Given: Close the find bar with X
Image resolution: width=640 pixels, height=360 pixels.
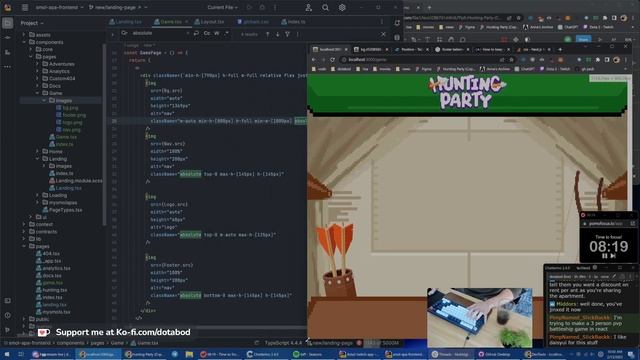Looking at the screenshot, I should [x=383, y=34].
